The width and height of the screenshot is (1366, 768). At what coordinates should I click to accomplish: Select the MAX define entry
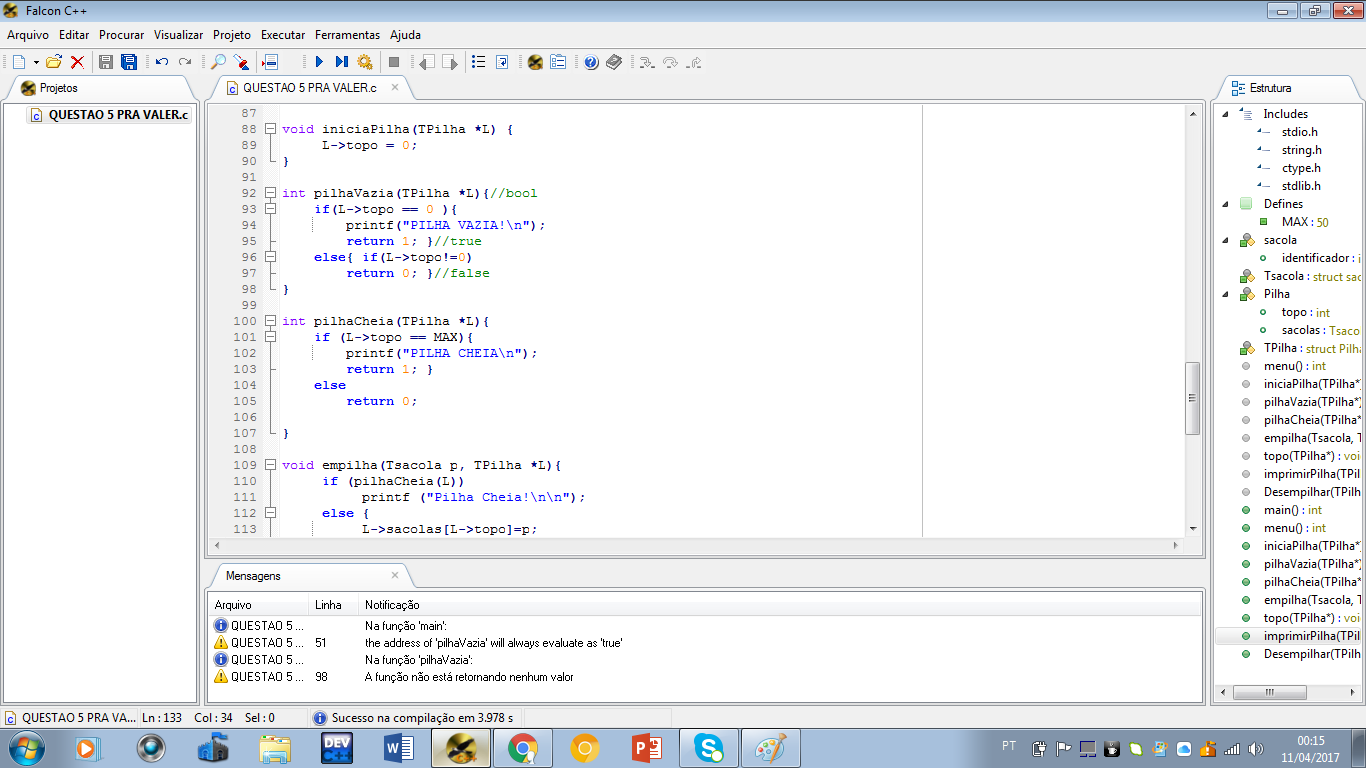tap(1304, 222)
